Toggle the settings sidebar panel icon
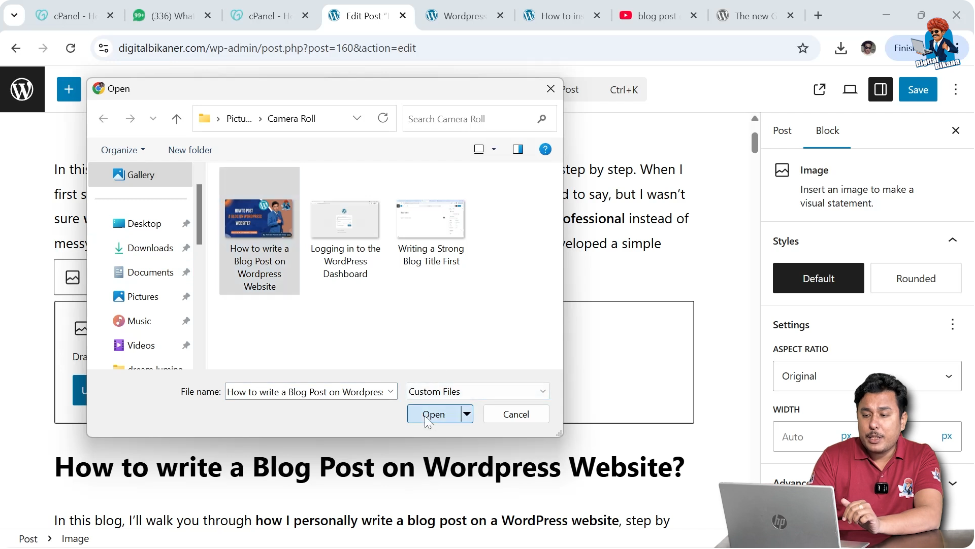Viewport: 975px width, 549px height. click(x=880, y=90)
